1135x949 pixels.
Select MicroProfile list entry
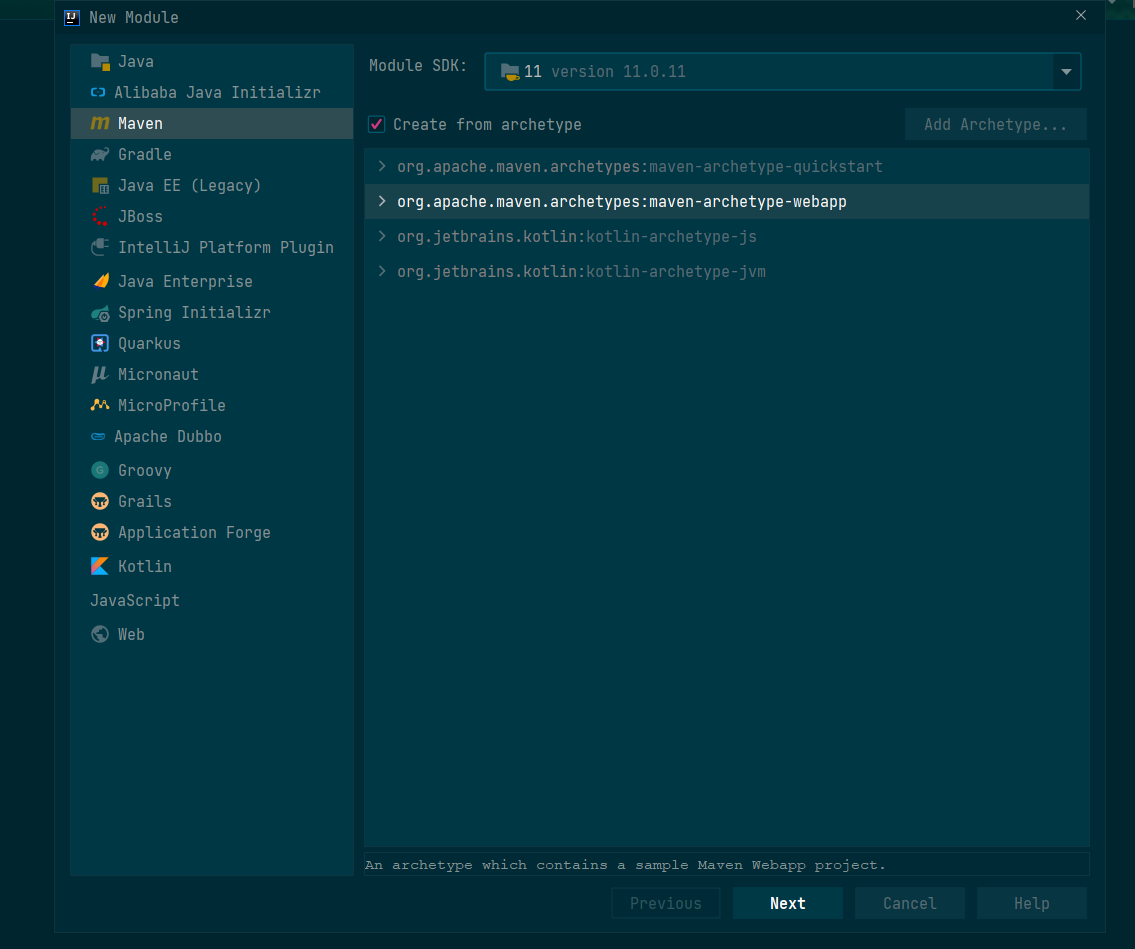pos(212,405)
